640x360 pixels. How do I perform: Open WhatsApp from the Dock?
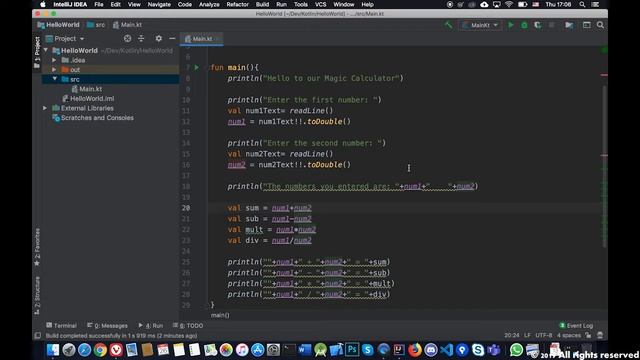point(516,350)
